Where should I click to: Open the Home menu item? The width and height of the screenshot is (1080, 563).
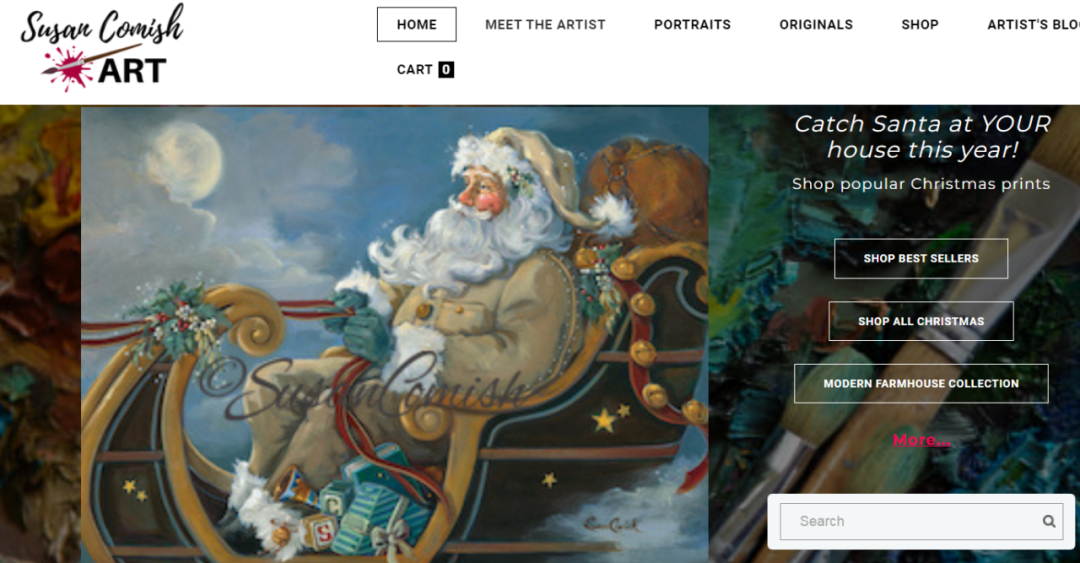(417, 25)
